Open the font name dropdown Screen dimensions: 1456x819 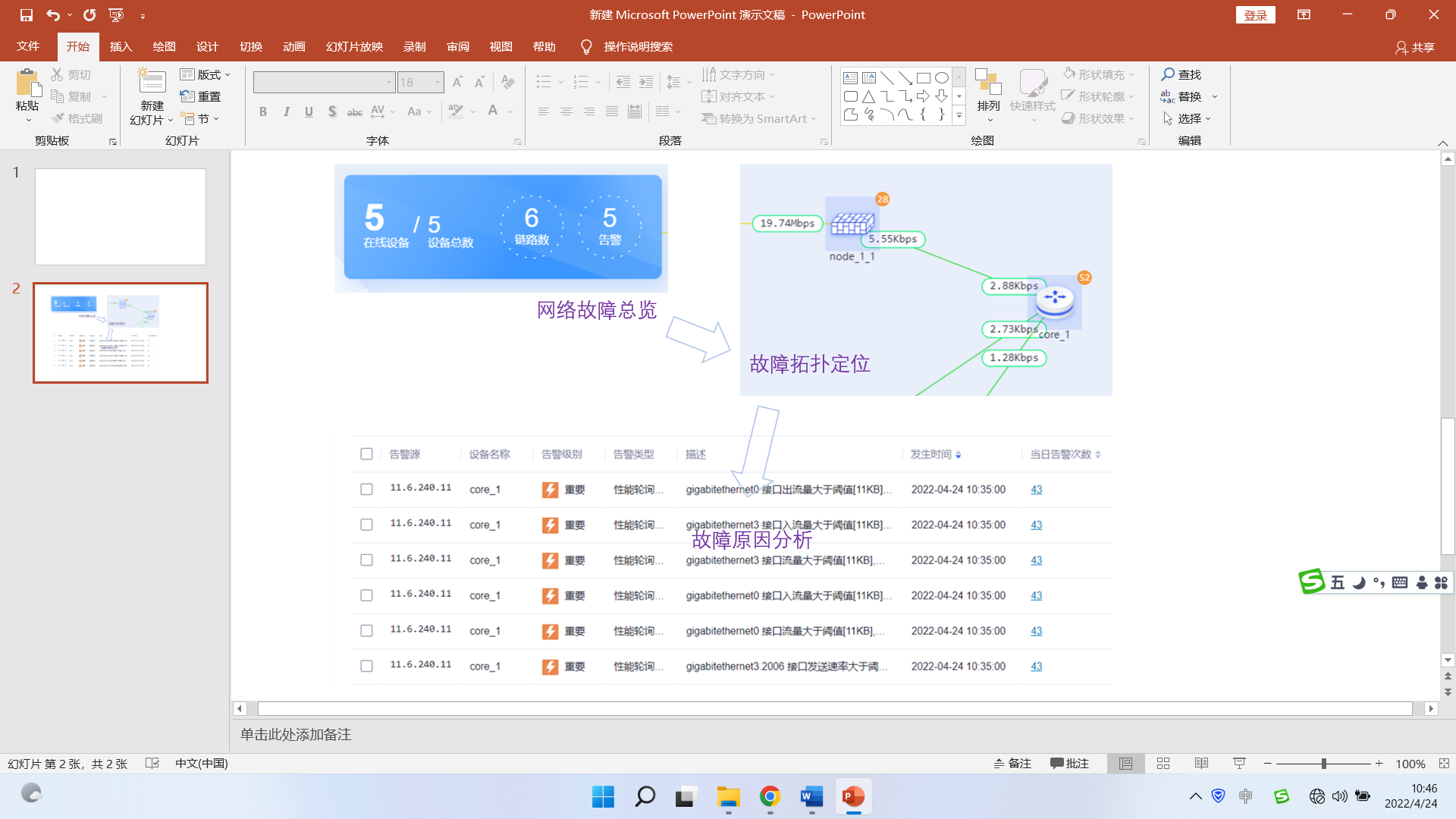click(x=389, y=82)
